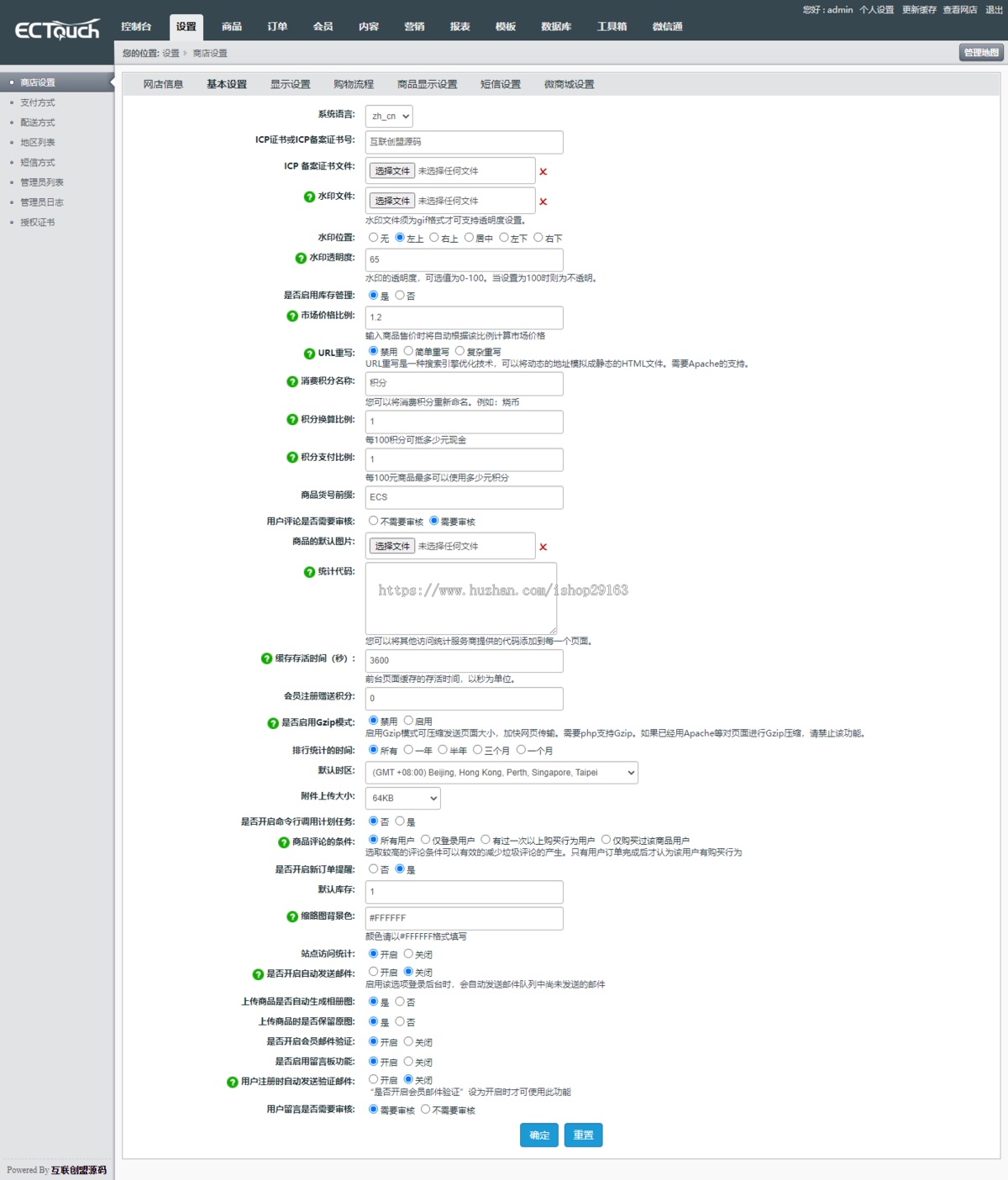Image resolution: width=1008 pixels, height=1180 pixels.
Task: Click 个人设置 link
Action: pyautogui.click(x=876, y=10)
